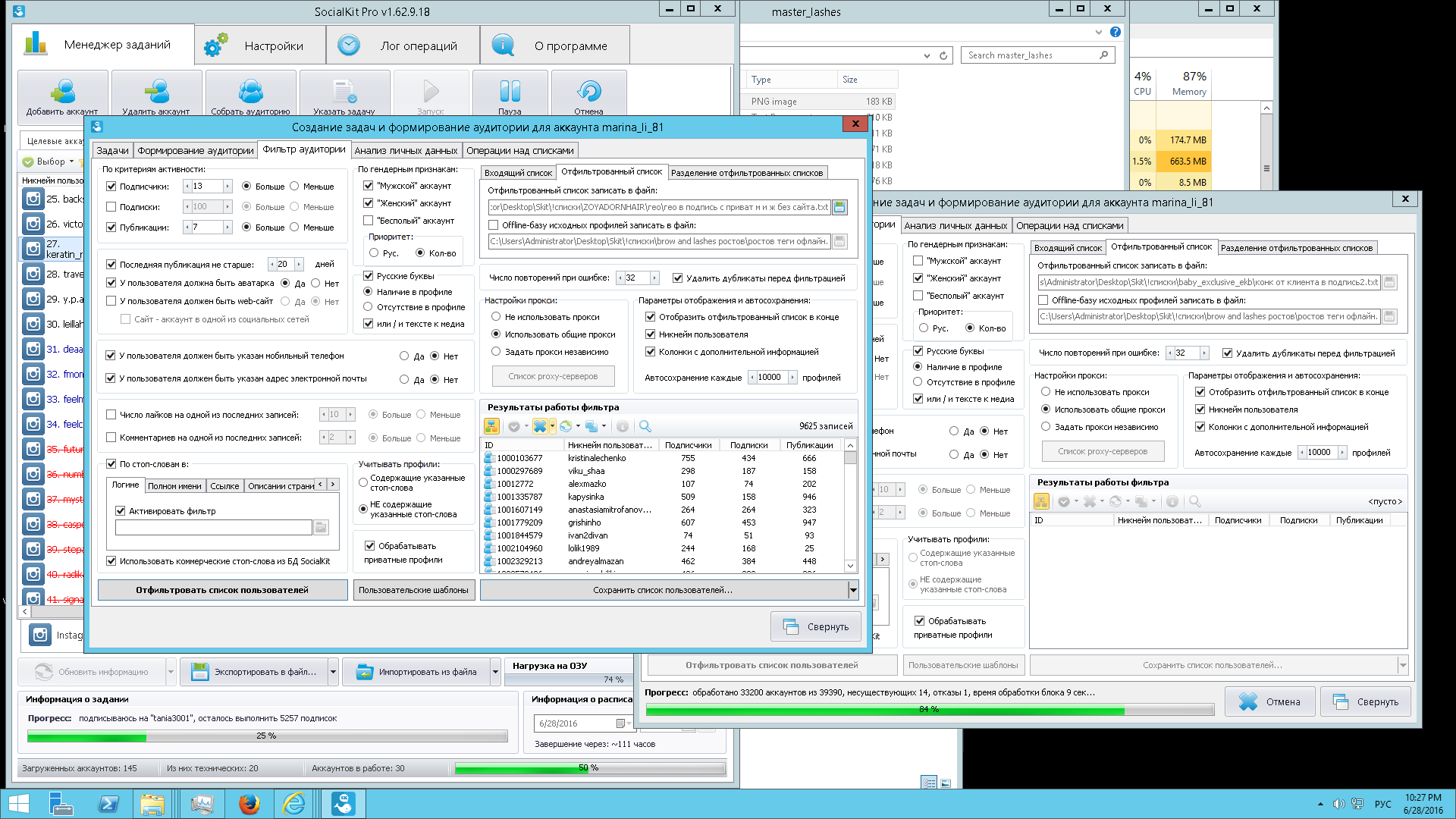Toggle Remove duplicates before filtering checkbox
The height and width of the screenshot is (819, 1456).
[678, 278]
